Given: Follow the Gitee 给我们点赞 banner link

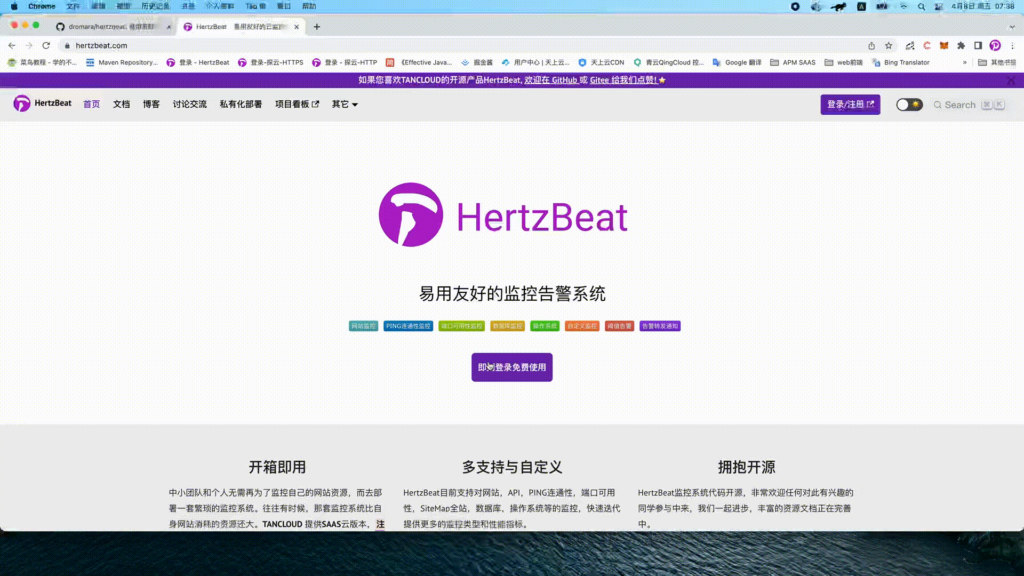Looking at the screenshot, I should [624, 80].
